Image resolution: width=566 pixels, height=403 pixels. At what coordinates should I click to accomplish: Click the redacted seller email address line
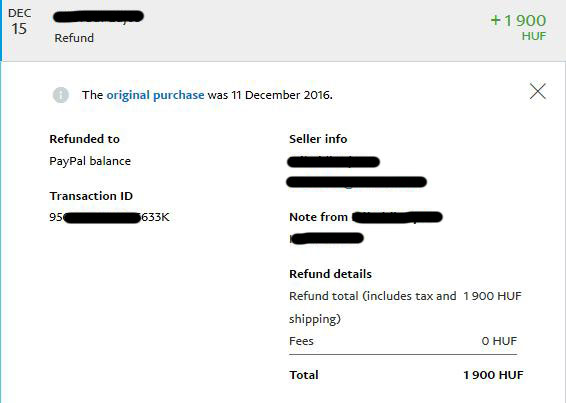pos(357,182)
